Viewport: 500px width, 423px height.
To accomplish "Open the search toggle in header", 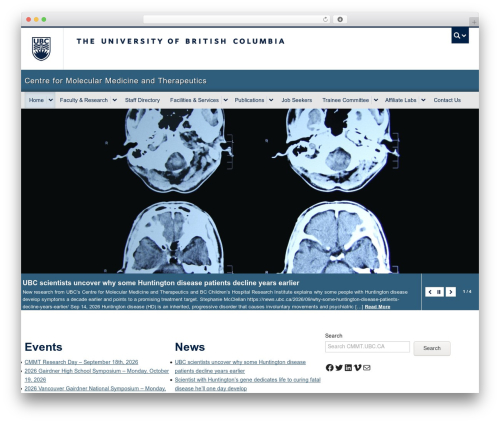I will pos(460,35).
